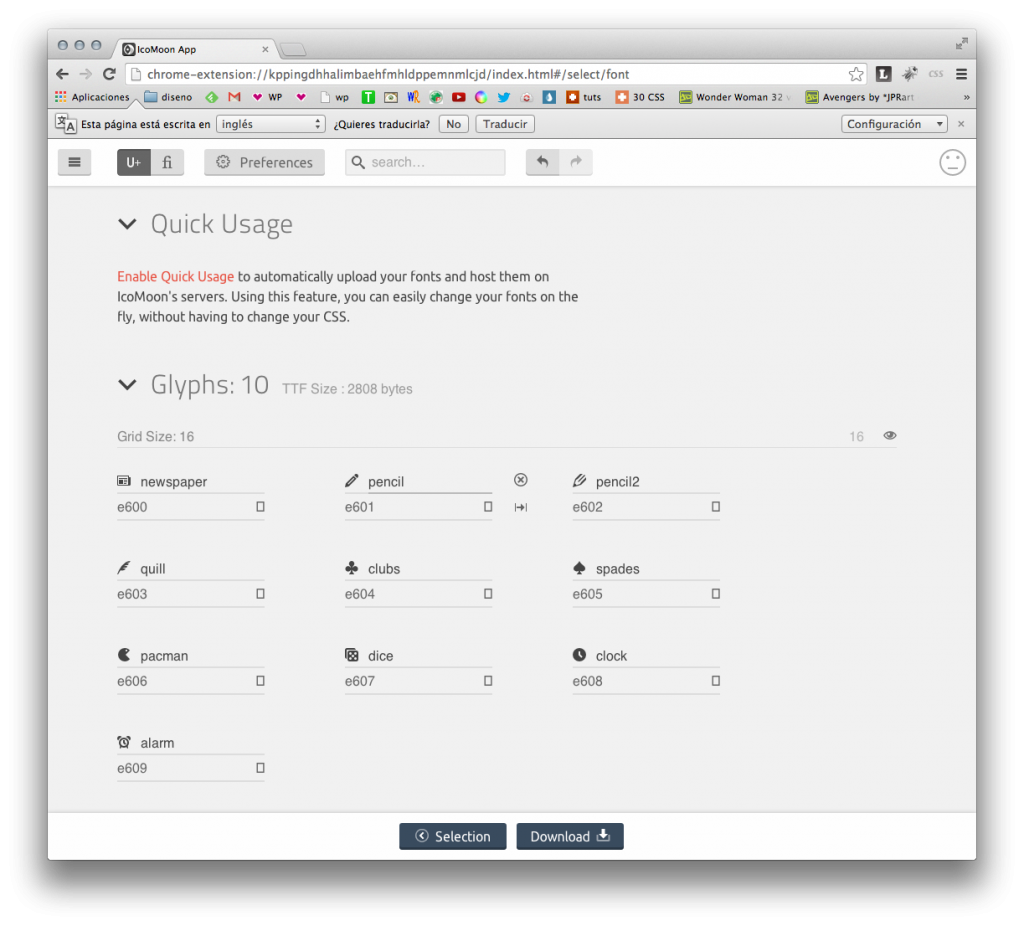Reload the page with browser refresh icon
1024x926 pixels.
click(110, 74)
